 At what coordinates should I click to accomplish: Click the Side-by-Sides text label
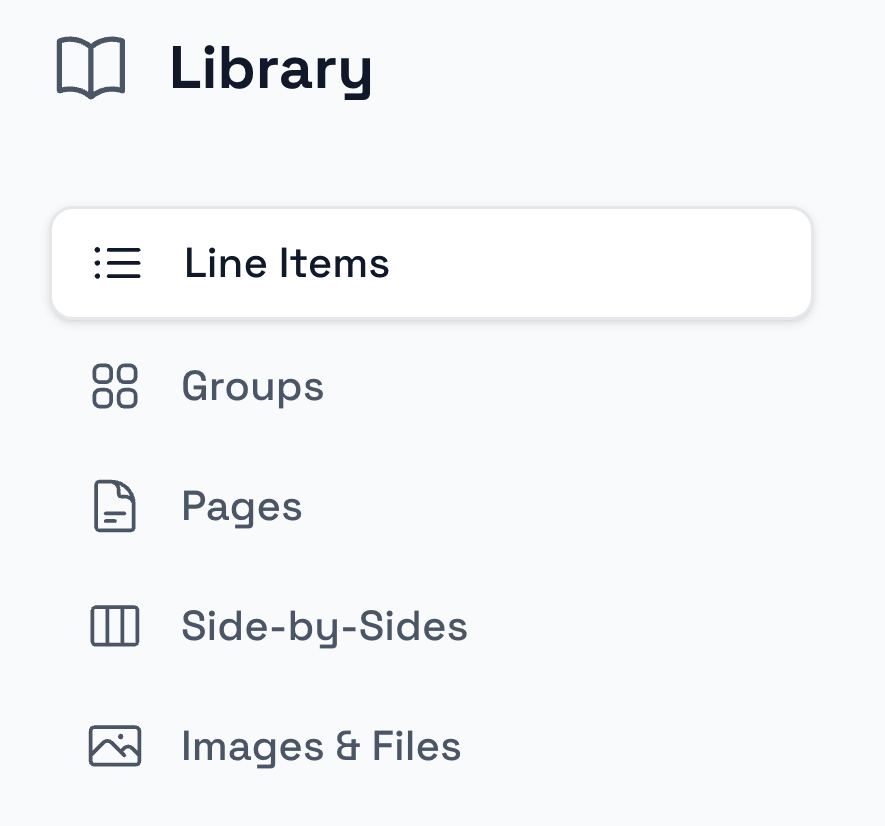pos(324,627)
